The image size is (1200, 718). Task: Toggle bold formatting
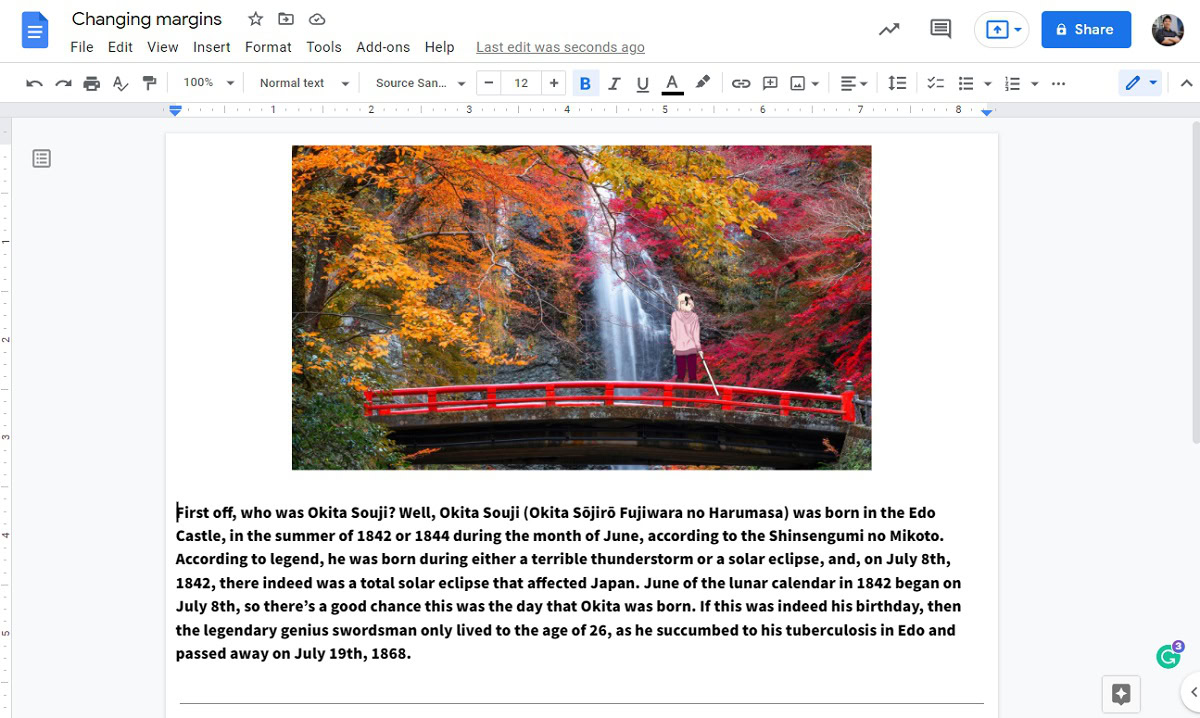click(585, 83)
